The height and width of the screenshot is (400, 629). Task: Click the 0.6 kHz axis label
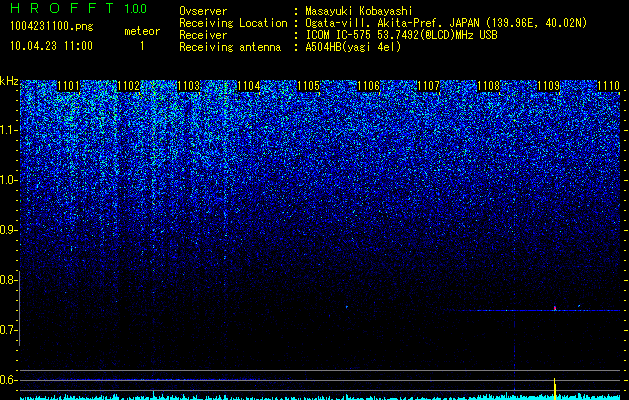(x=8, y=380)
